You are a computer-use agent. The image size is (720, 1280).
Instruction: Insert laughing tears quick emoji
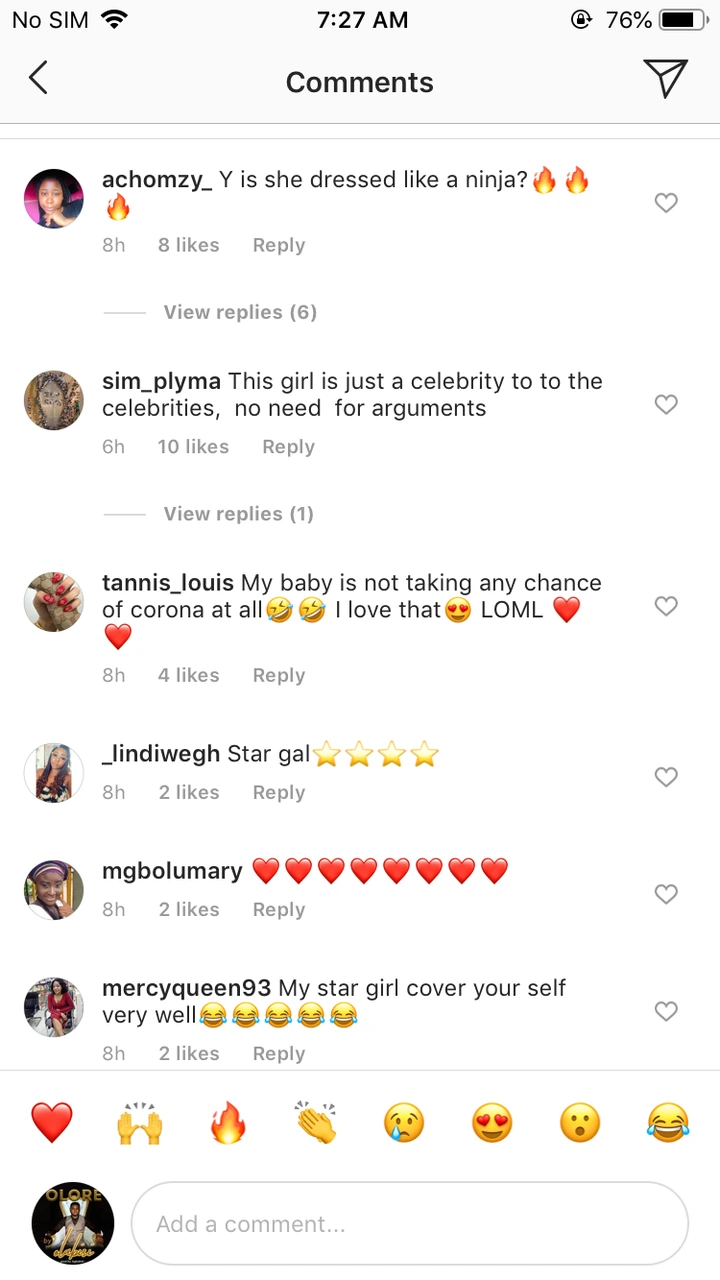tap(668, 1123)
